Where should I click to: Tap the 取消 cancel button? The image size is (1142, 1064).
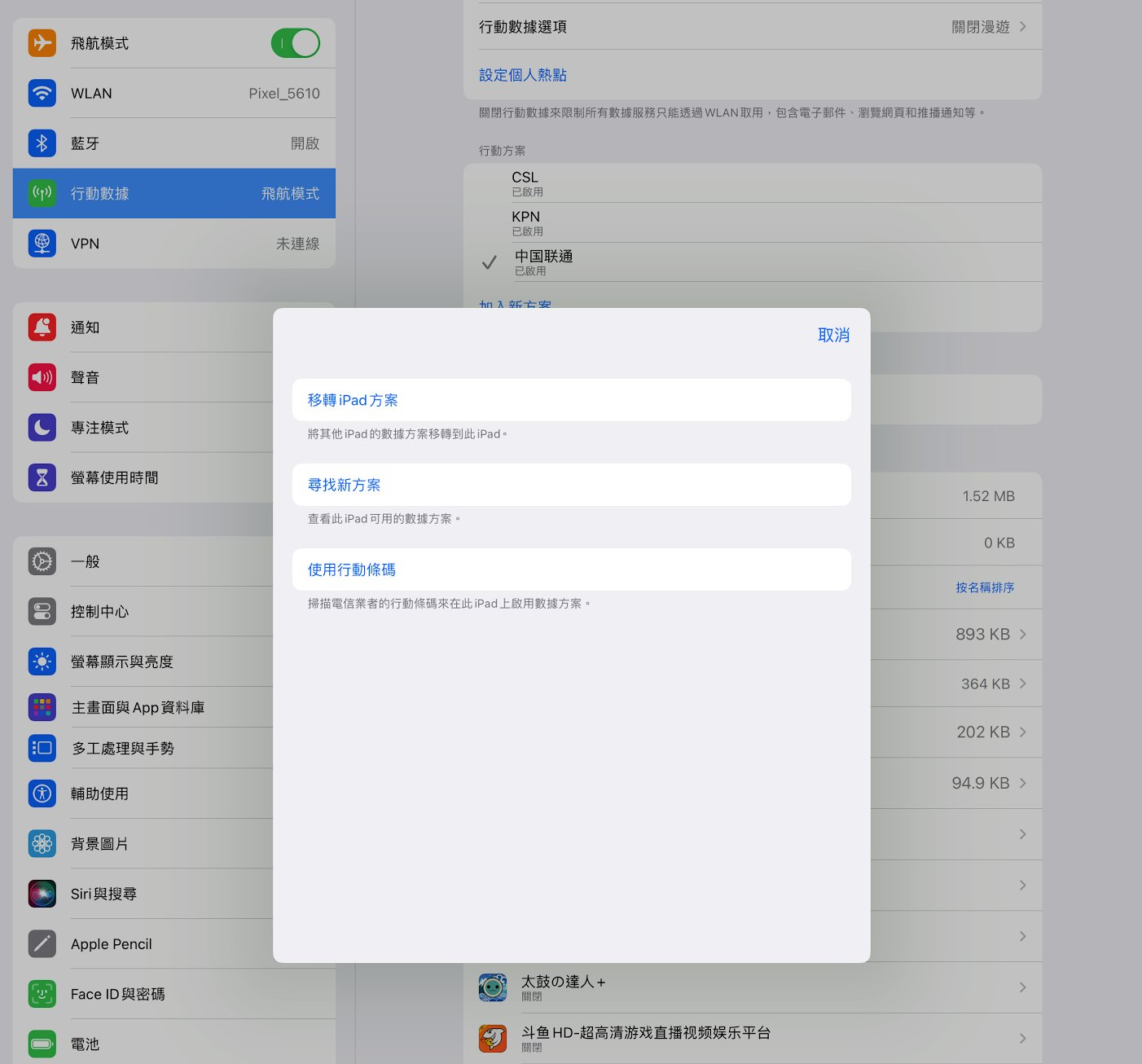833,336
